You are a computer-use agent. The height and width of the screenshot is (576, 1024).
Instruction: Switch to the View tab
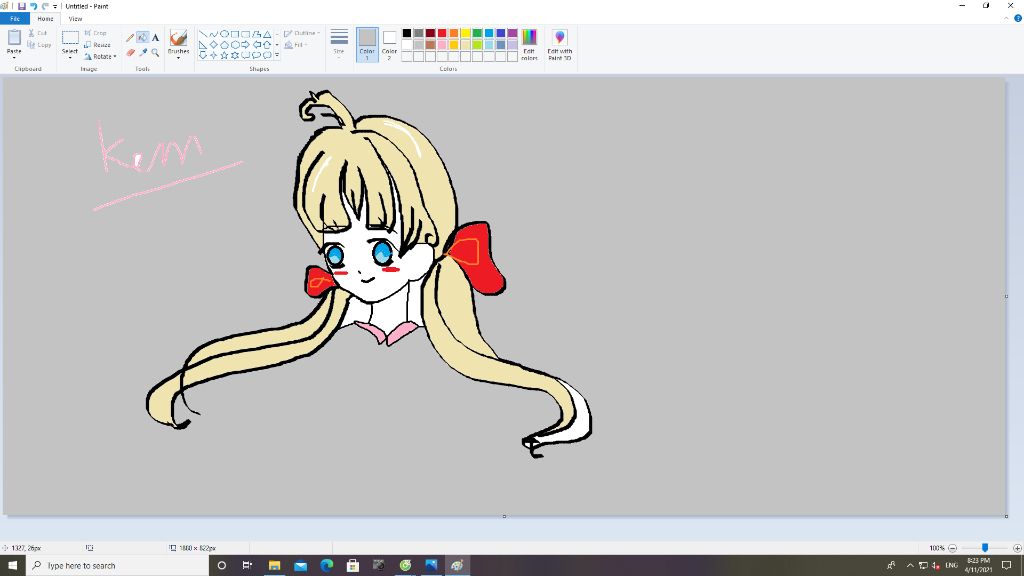point(76,18)
